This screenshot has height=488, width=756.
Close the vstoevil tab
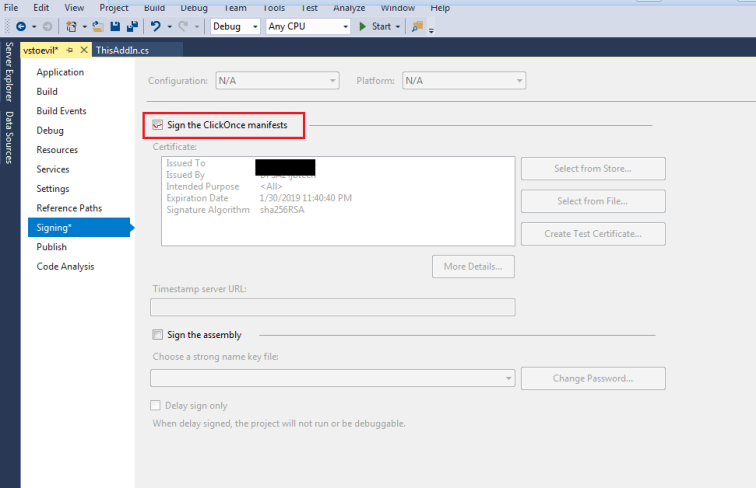click(x=84, y=50)
